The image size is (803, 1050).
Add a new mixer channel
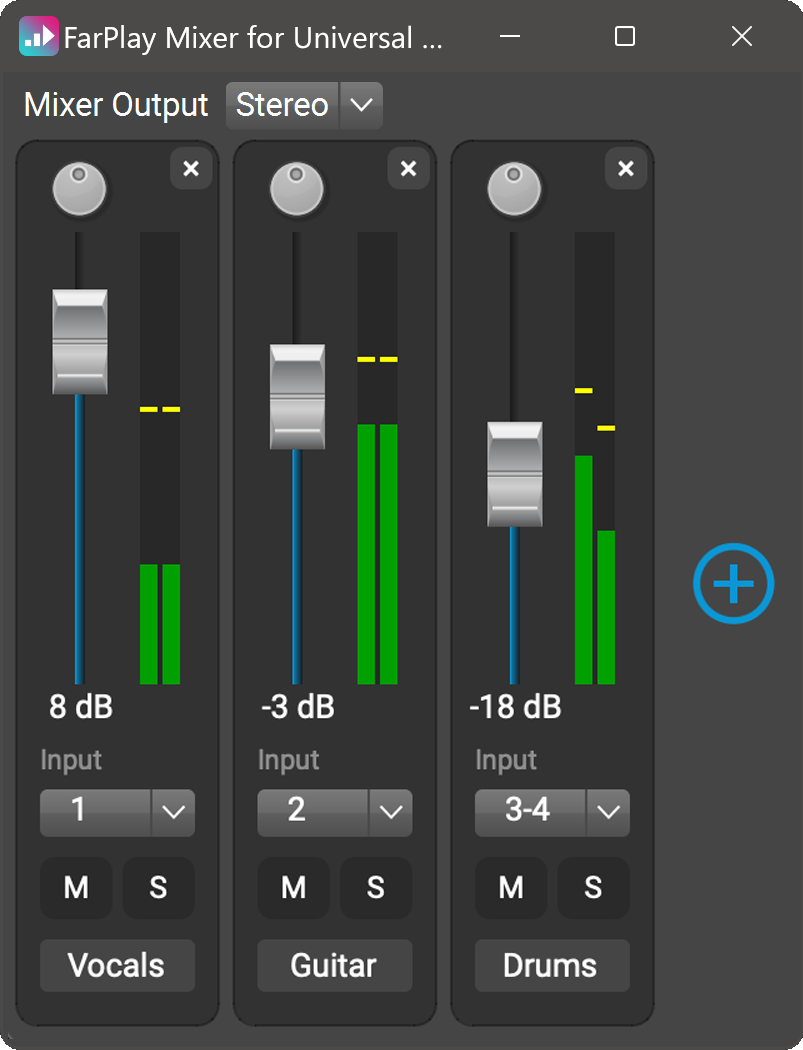pyautogui.click(x=733, y=584)
